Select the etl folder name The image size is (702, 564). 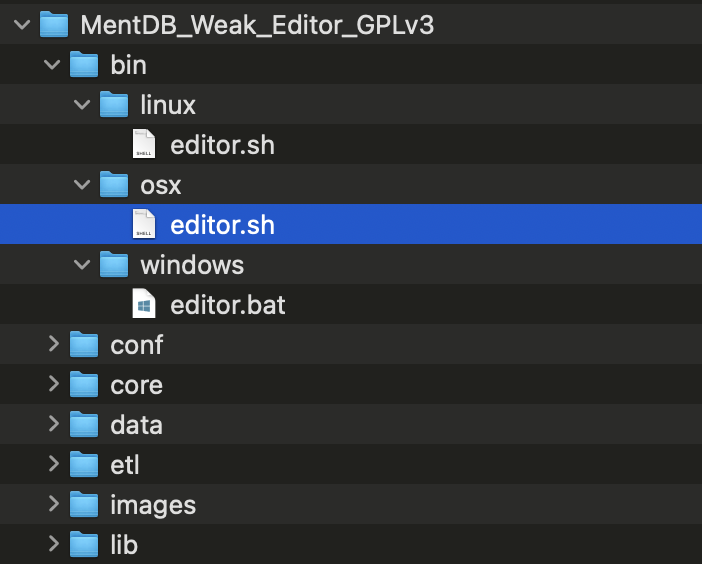click(125, 465)
